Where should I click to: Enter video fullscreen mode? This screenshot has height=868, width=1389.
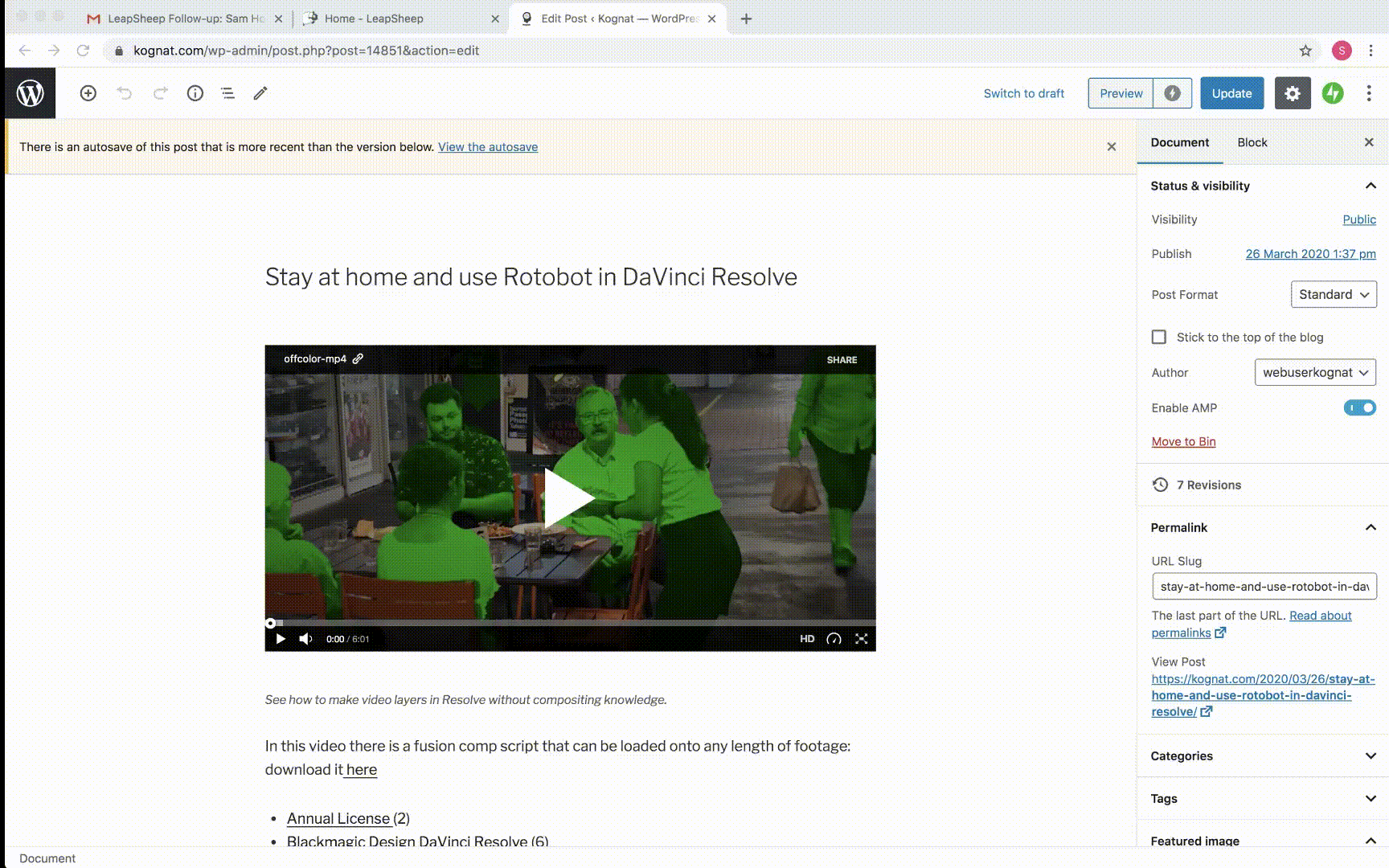[862, 639]
